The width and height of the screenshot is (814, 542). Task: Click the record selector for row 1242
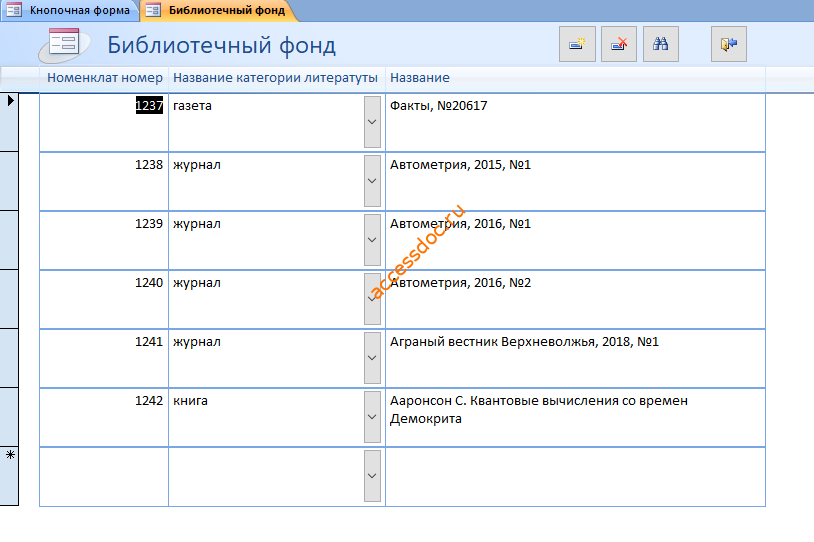pyautogui.click(x=9, y=417)
